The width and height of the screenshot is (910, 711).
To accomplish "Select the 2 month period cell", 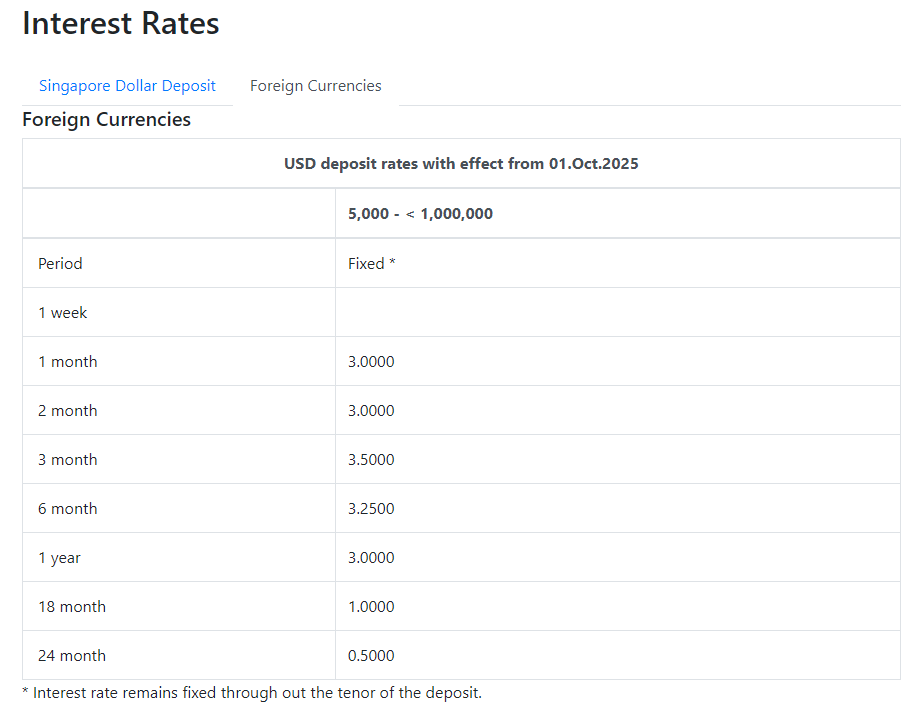I will pyautogui.click(x=68, y=411).
